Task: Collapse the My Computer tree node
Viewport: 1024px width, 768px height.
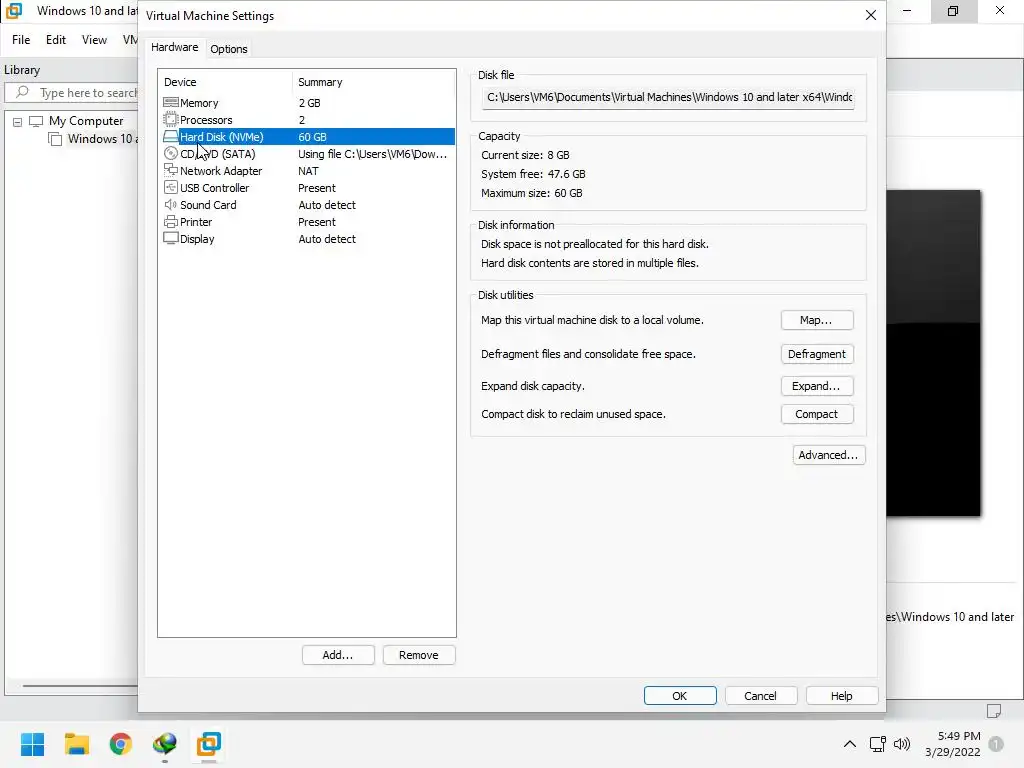Action: pyautogui.click(x=17, y=121)
